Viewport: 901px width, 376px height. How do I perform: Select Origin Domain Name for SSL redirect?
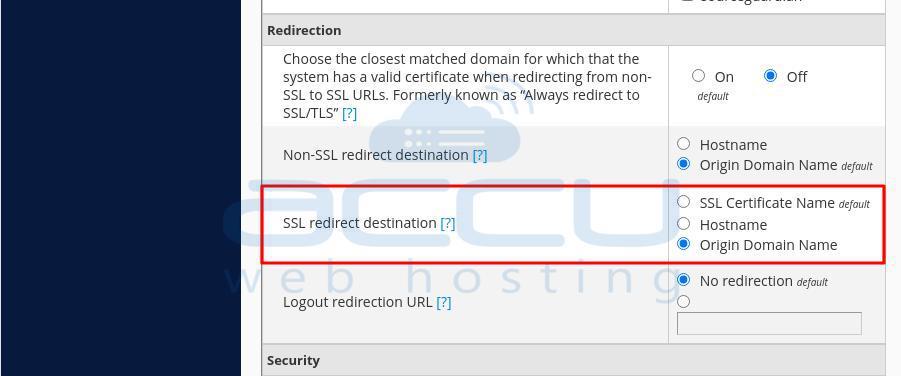coord(683,244)
